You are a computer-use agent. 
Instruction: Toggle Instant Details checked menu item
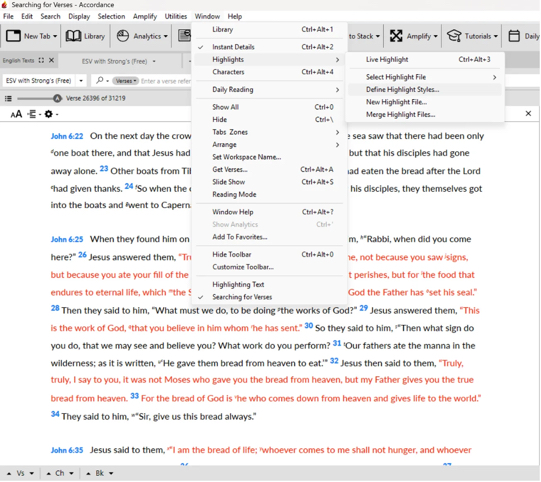pyautogui.click(x=269, y=47)
